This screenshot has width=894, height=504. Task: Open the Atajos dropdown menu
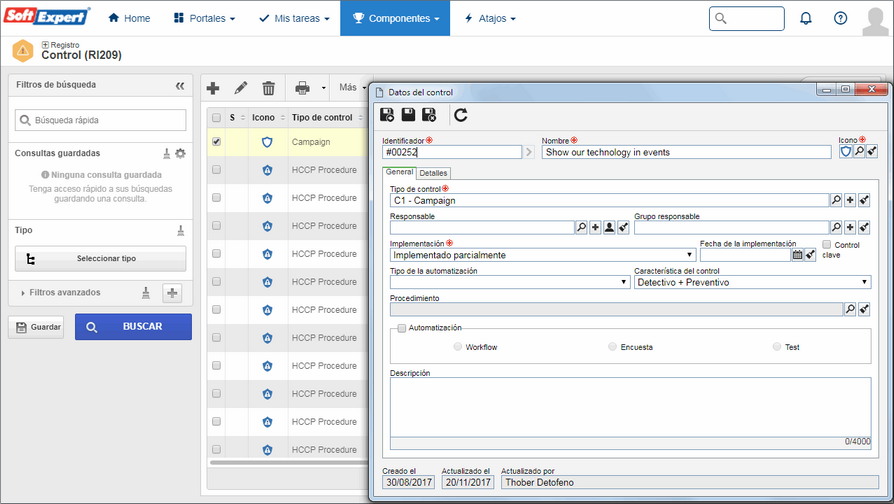(x=490, y=18)
